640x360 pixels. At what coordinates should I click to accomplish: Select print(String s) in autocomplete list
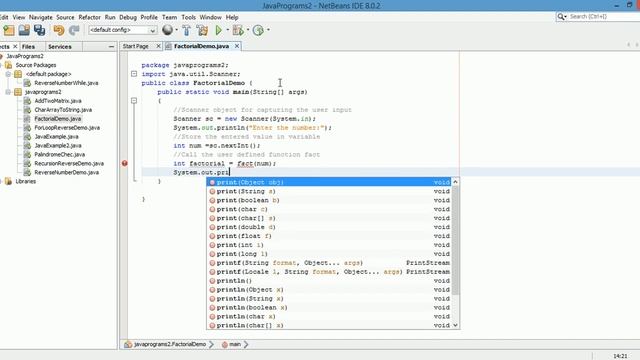(329, 191)
